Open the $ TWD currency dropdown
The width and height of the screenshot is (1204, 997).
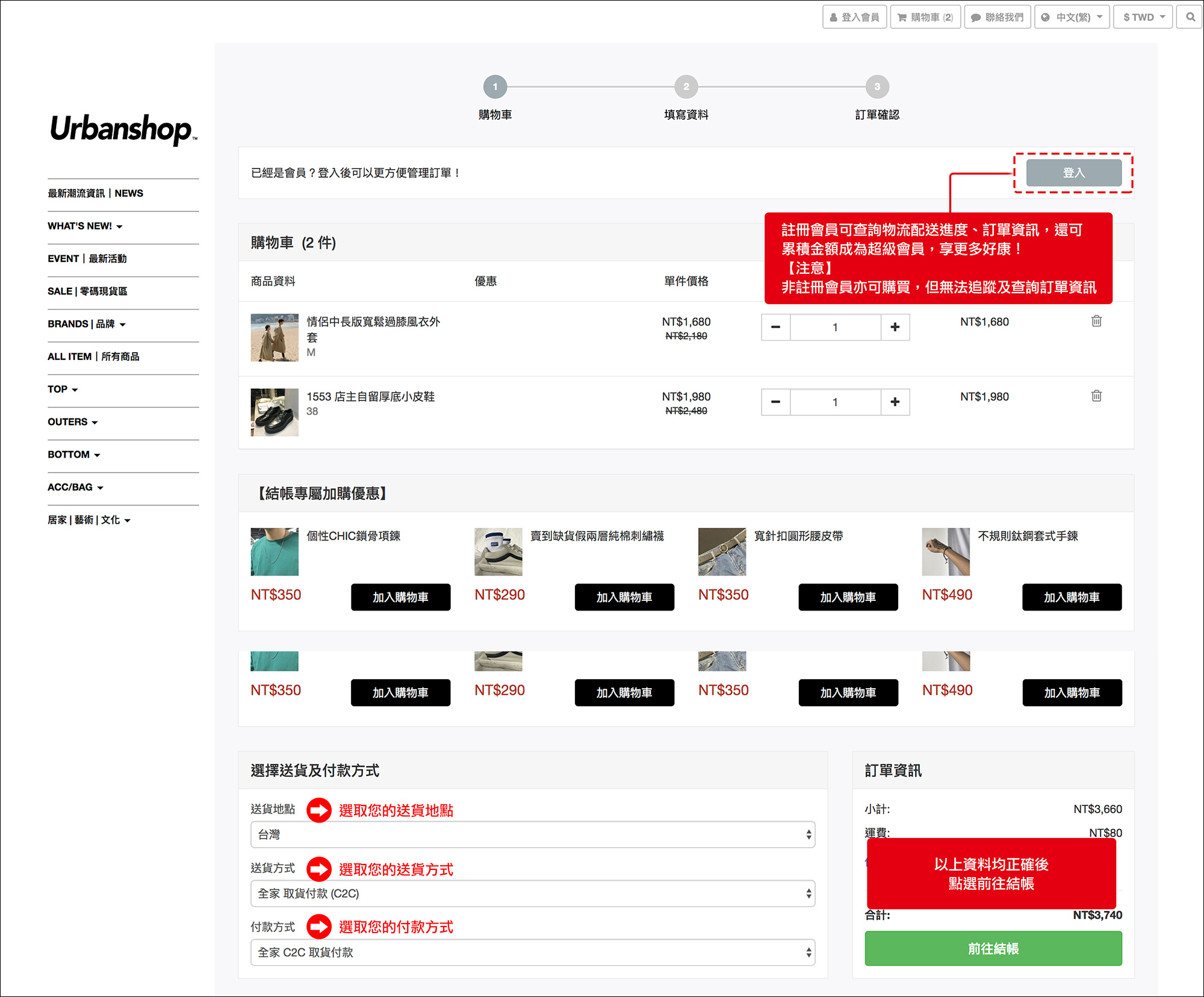point(1143,17)
